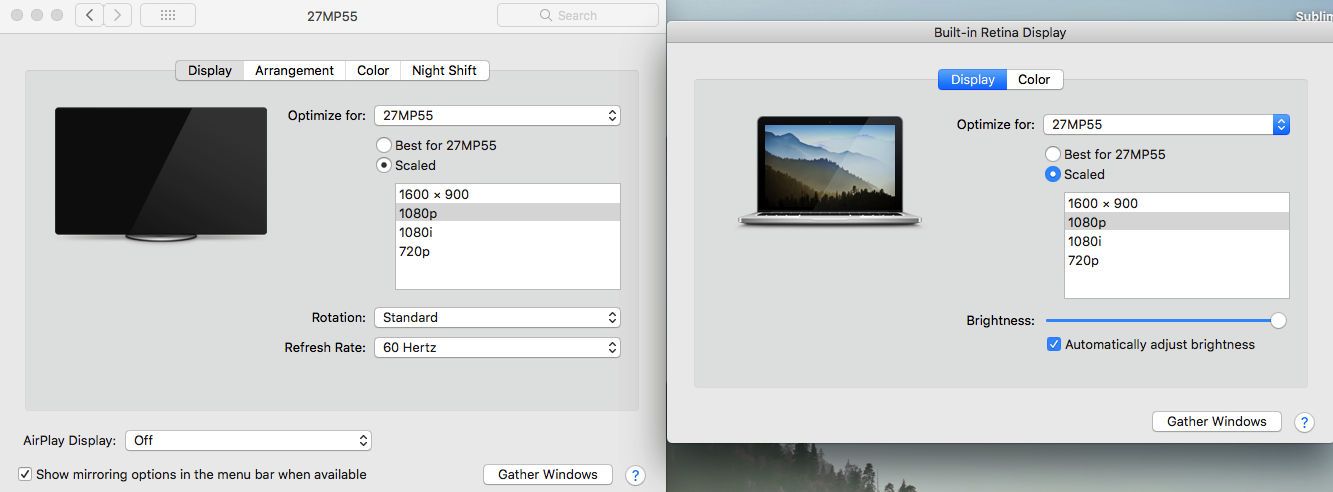1333x492 pixels.
Task: Open the Refresh Rate dropdown
Action: [x=497, y=347]
